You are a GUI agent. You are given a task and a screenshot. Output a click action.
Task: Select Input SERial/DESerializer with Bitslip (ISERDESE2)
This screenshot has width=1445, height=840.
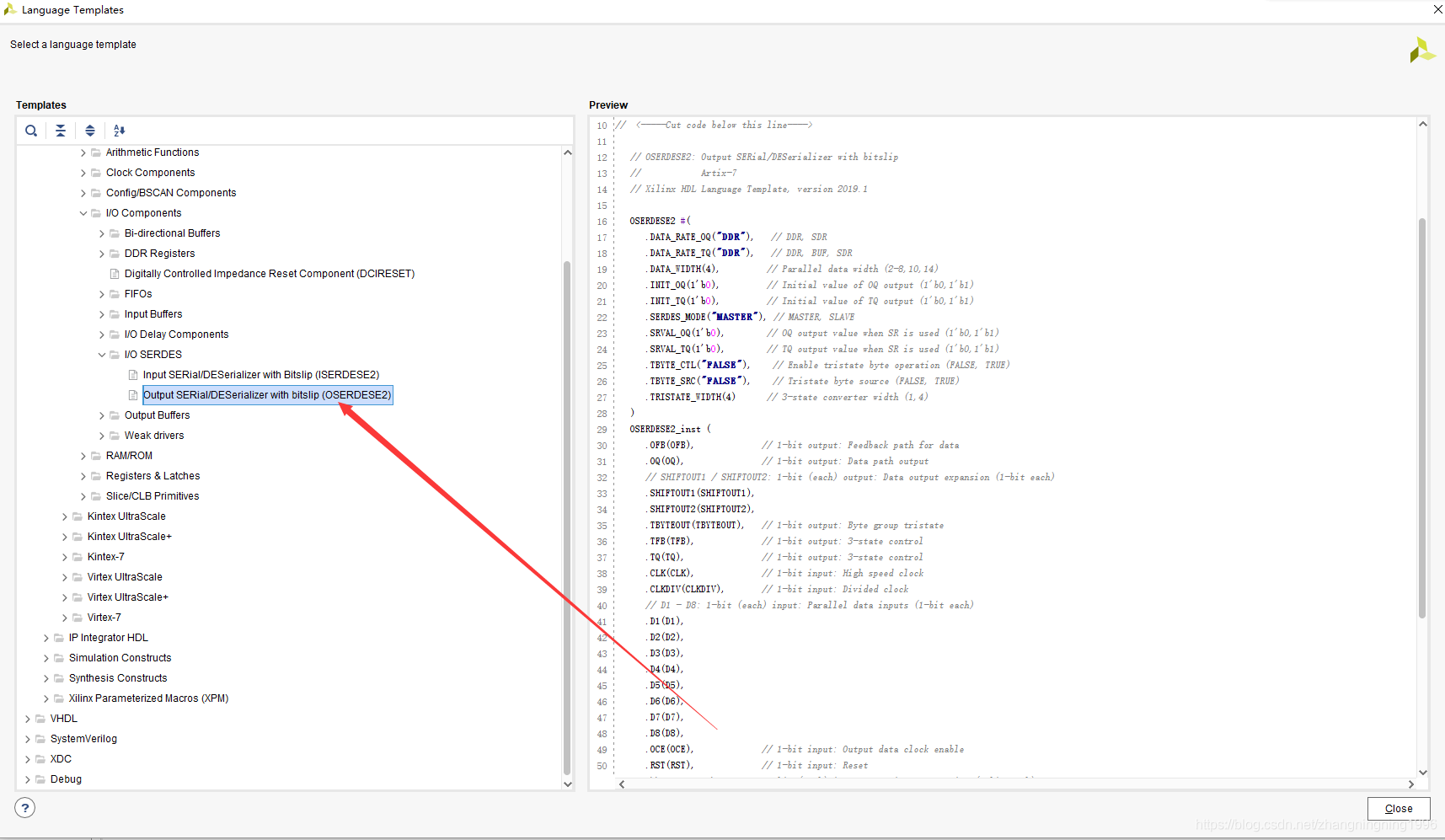261,375
